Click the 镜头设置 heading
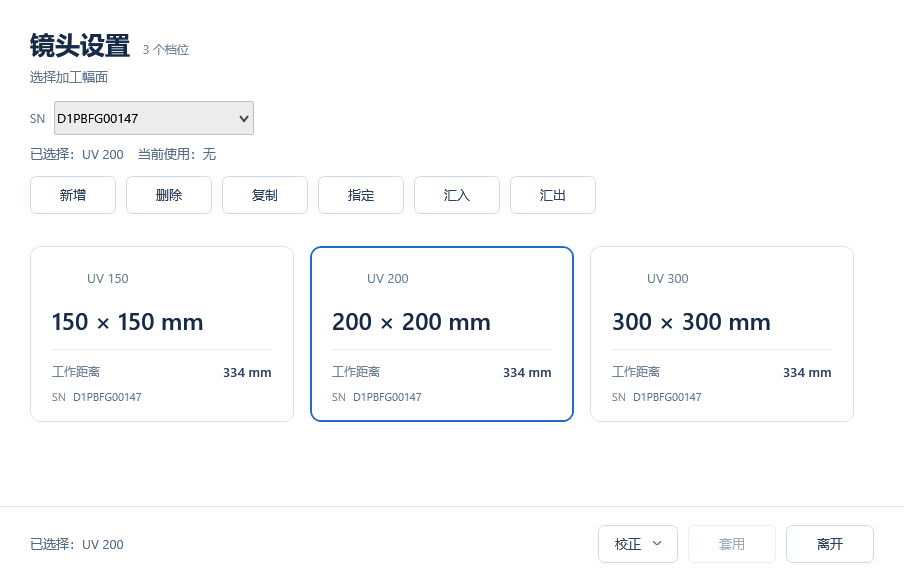The width and height of the screenshot is (904, 581). (x=80, y=46)
